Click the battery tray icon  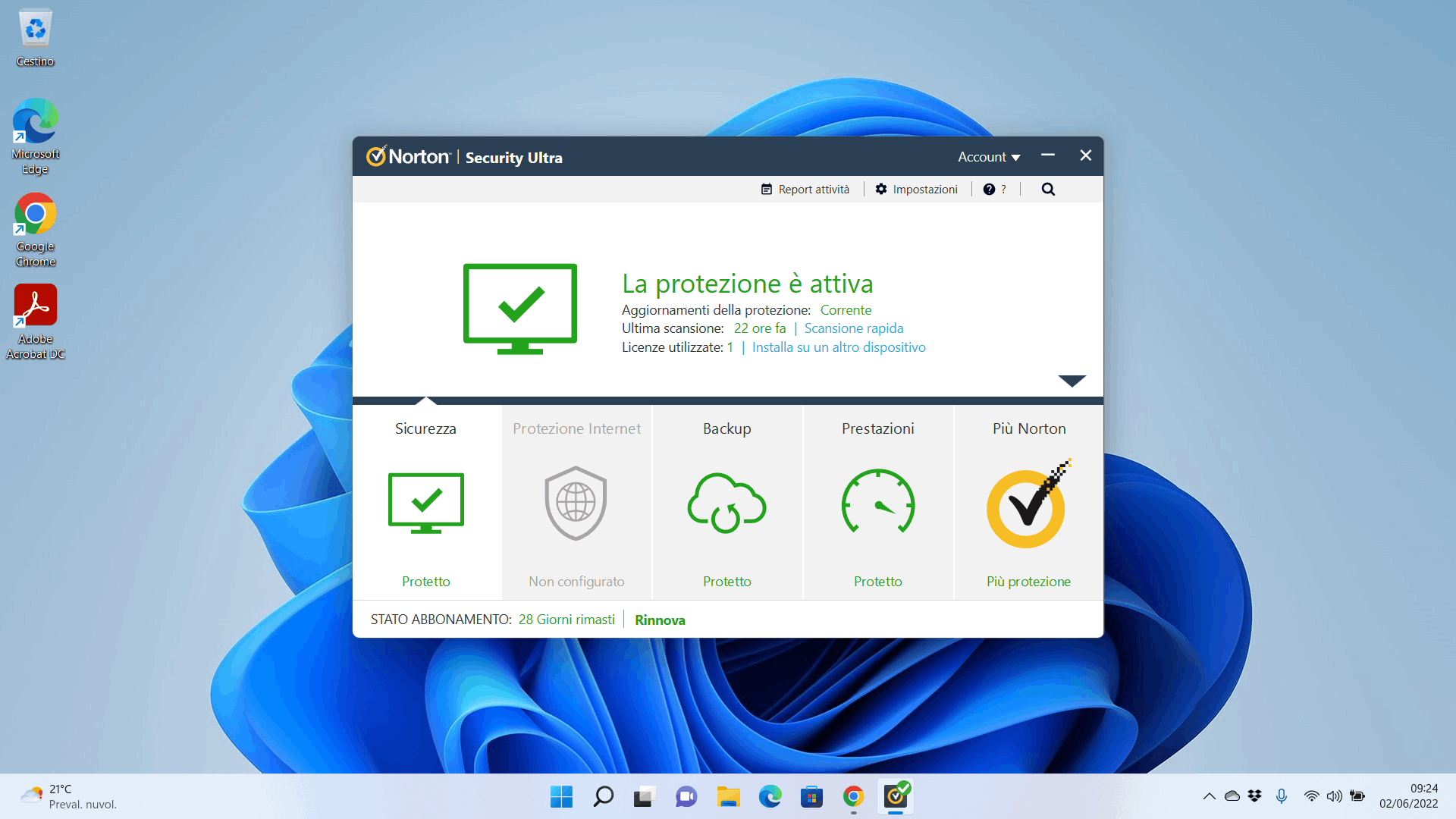coord(1357,796)
